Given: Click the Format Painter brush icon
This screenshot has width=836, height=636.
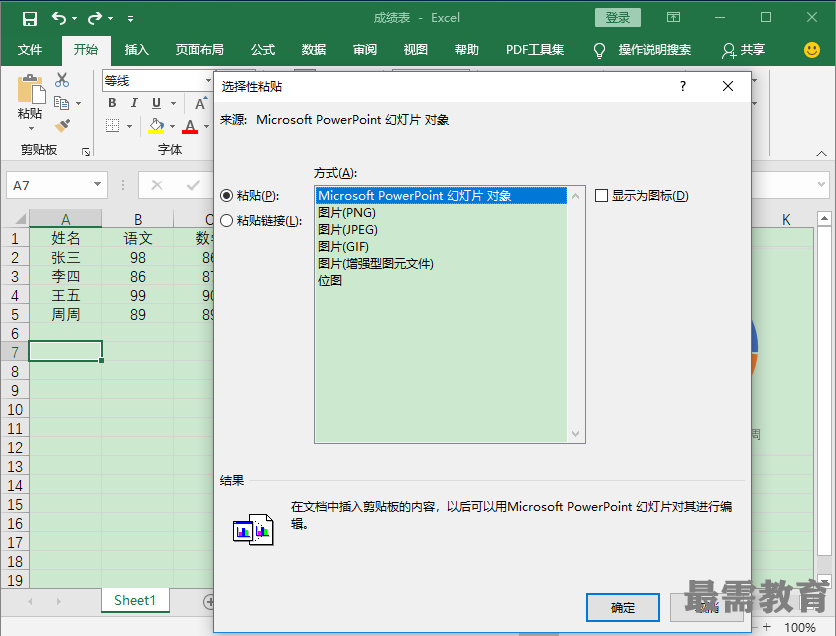Looking at the screenshot, I should [62, 126].
